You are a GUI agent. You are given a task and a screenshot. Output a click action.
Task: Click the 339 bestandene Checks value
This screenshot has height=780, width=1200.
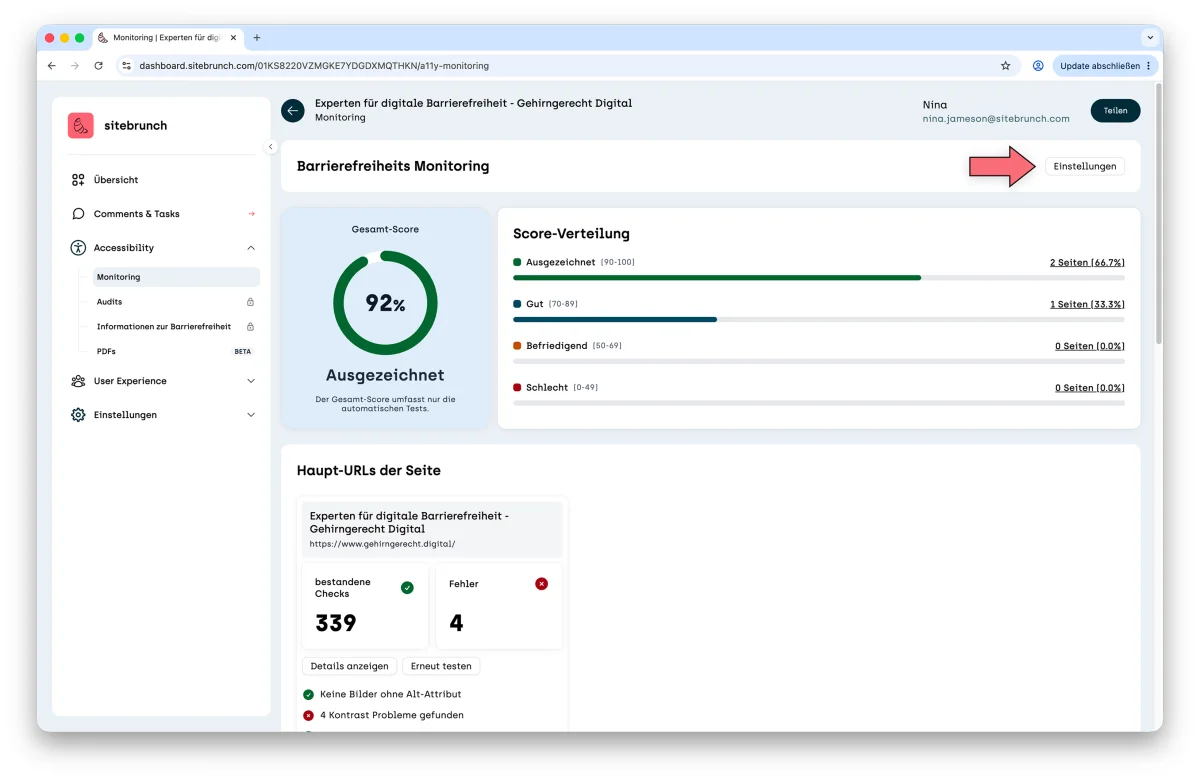[336, 623]
